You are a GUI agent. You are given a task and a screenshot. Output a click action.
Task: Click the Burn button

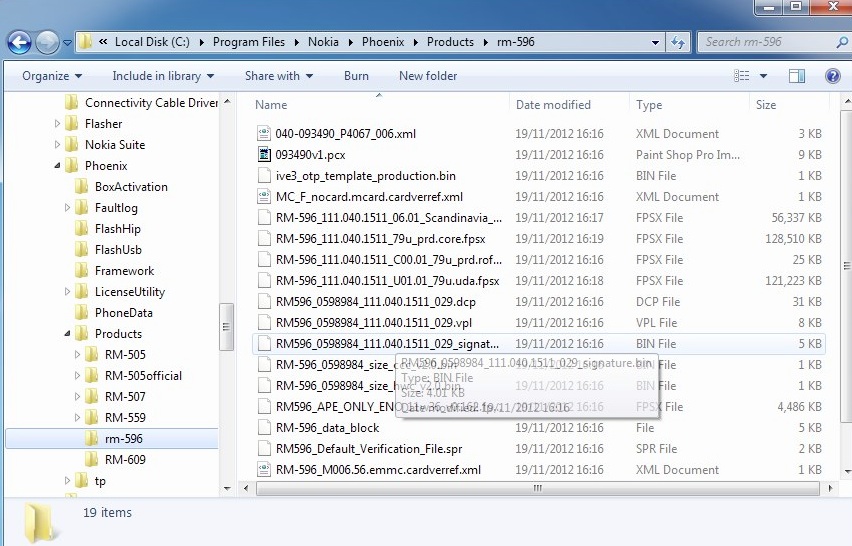pyautogui.click(x=356, y=76)
